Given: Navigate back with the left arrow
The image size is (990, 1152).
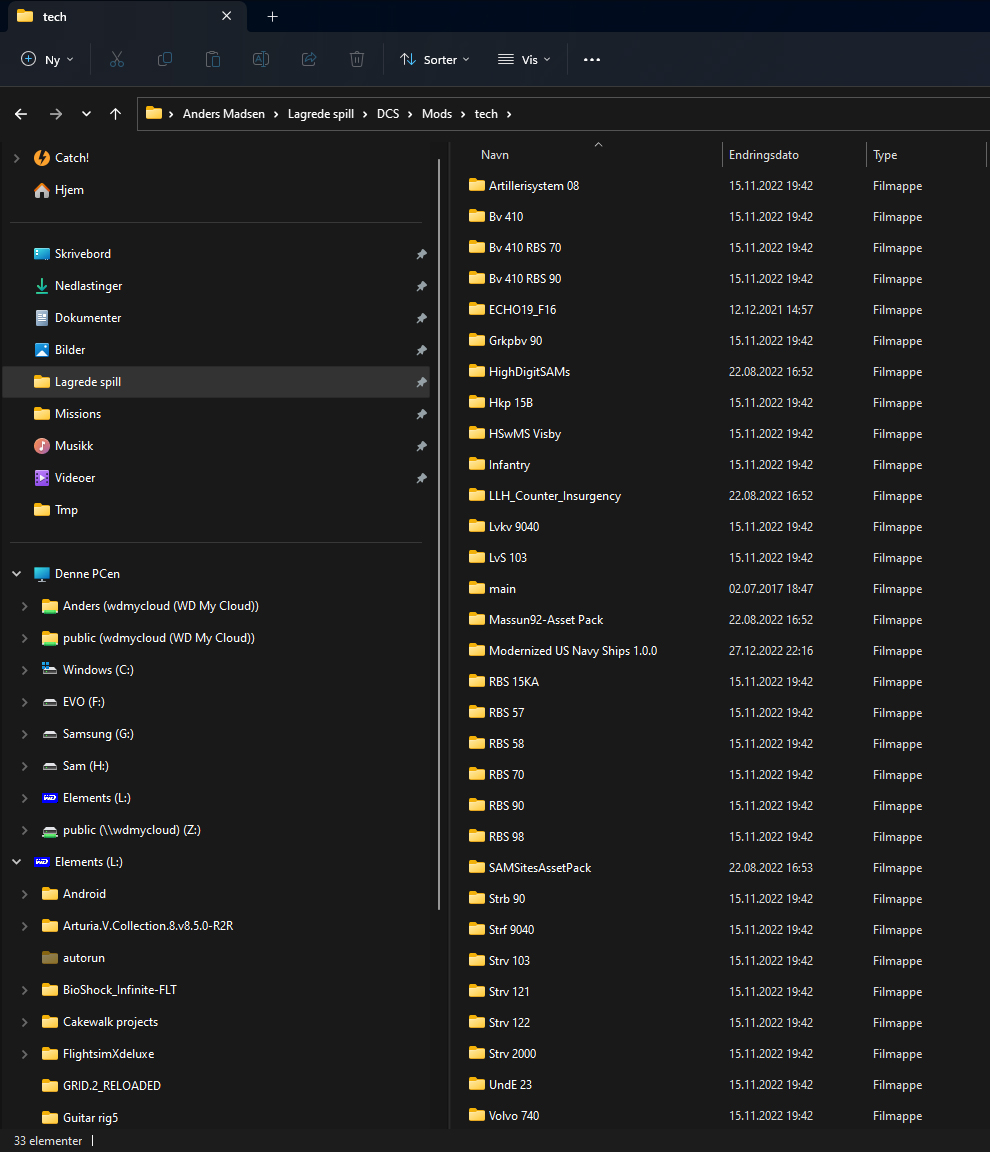Looking at the screenshot, I should pyautogui.click(x=21, y=114).
